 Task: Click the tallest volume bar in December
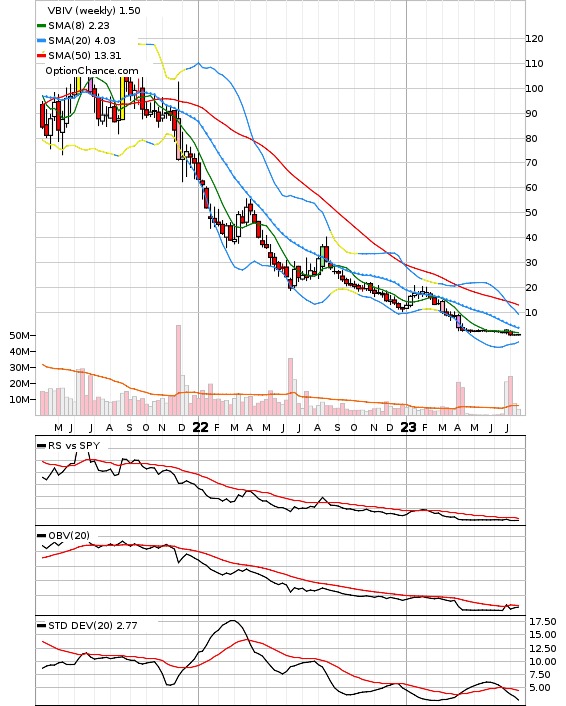[178, 370]
